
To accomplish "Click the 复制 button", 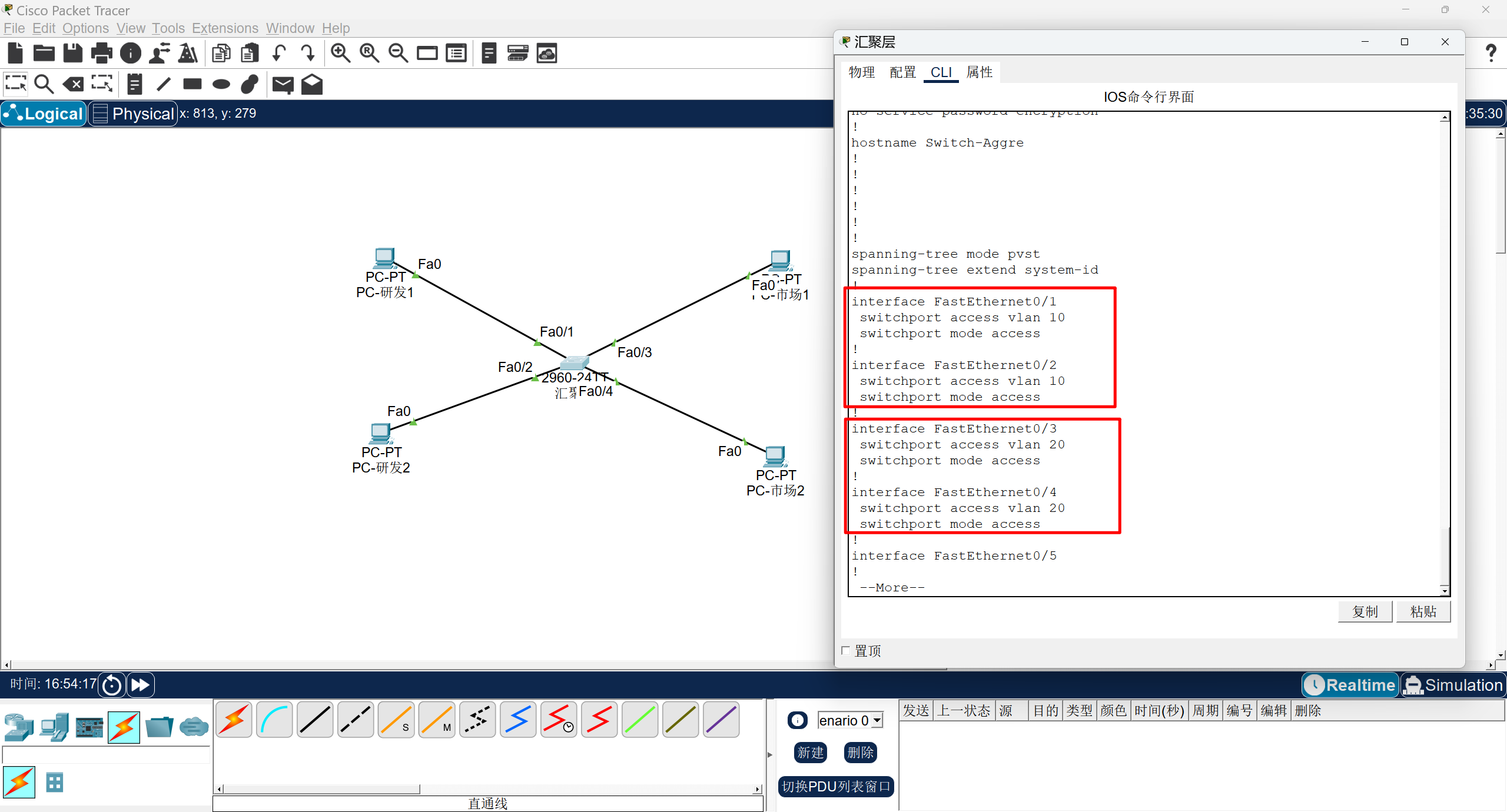I will point(1365,611).
